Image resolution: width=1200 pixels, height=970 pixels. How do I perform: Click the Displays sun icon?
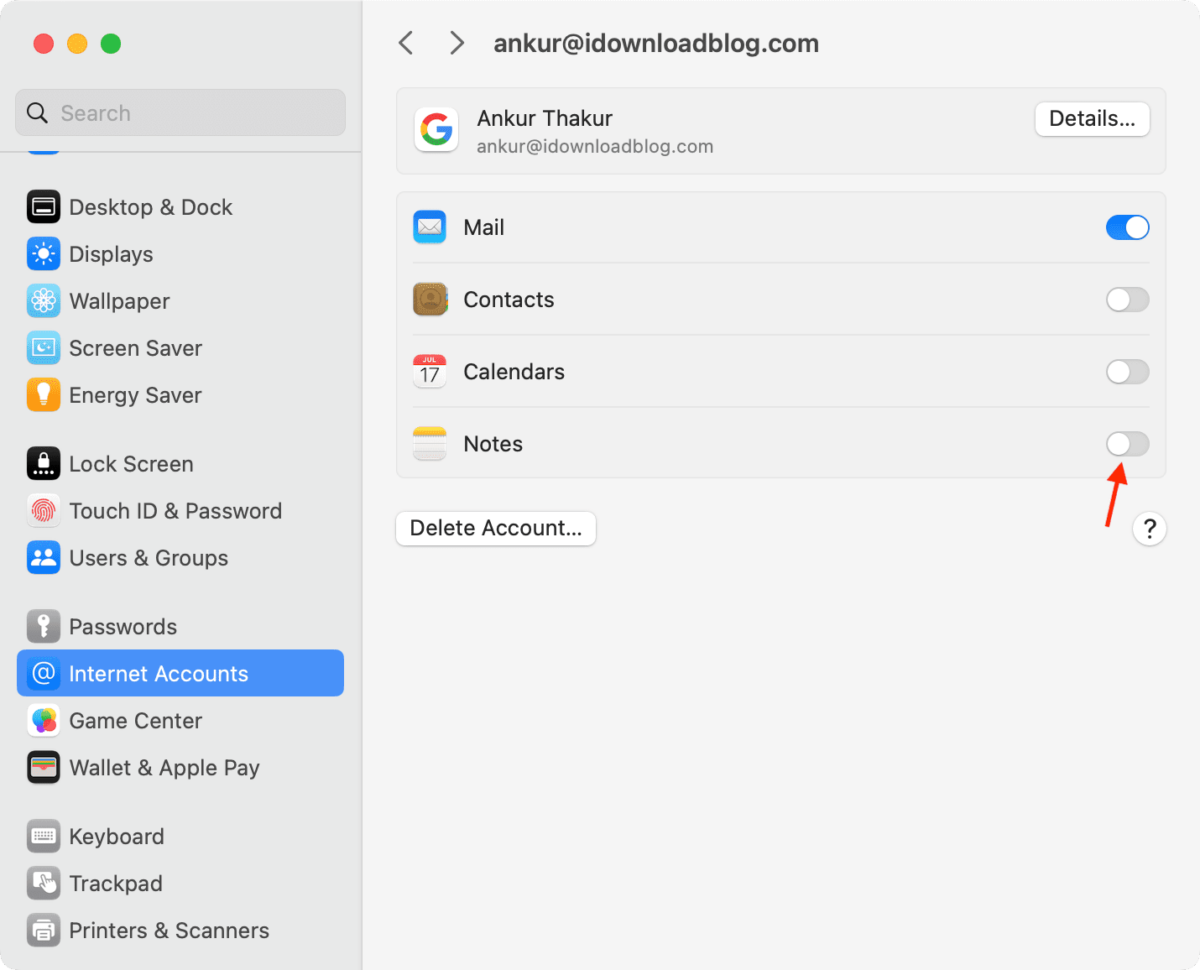coord(43,254)
